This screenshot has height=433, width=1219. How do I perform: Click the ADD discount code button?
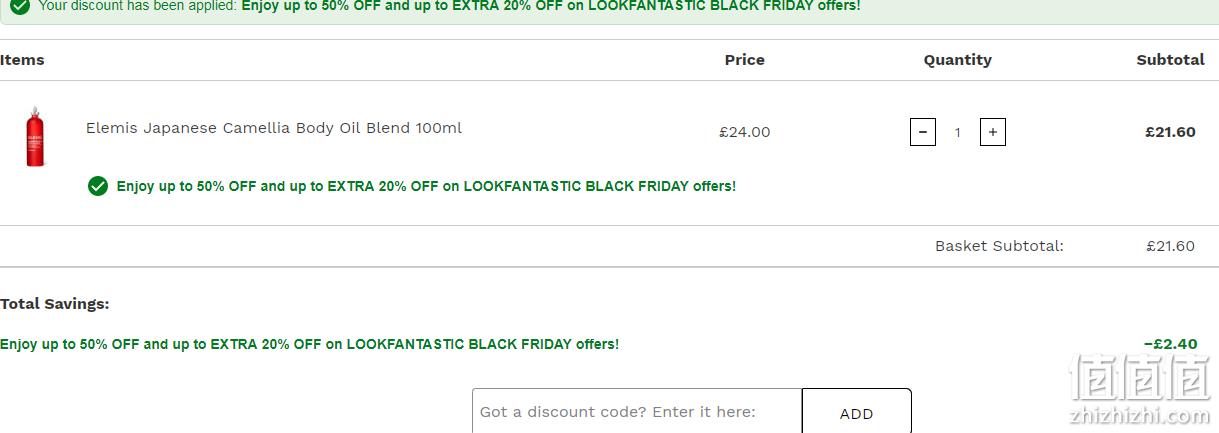[856, 412]
